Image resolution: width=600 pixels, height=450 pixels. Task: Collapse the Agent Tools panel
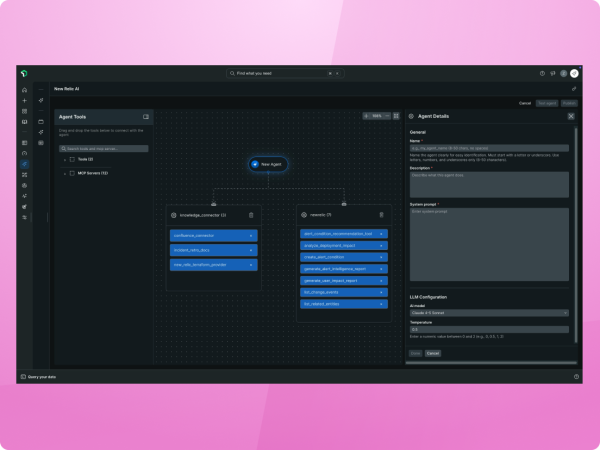(146, 117)
